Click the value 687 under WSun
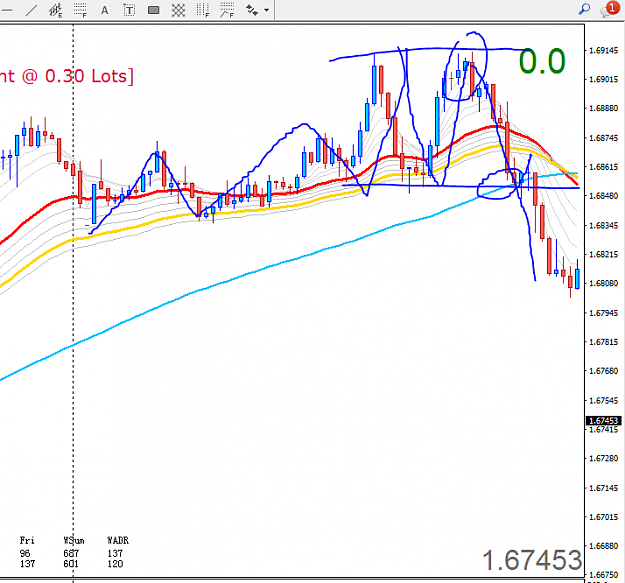Viewport: 625px width, 583px height. [x=71, y=554]
